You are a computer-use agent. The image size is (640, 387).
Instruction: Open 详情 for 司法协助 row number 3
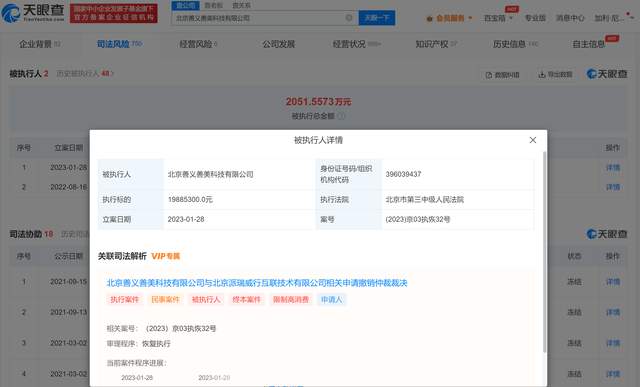[613, 343]
